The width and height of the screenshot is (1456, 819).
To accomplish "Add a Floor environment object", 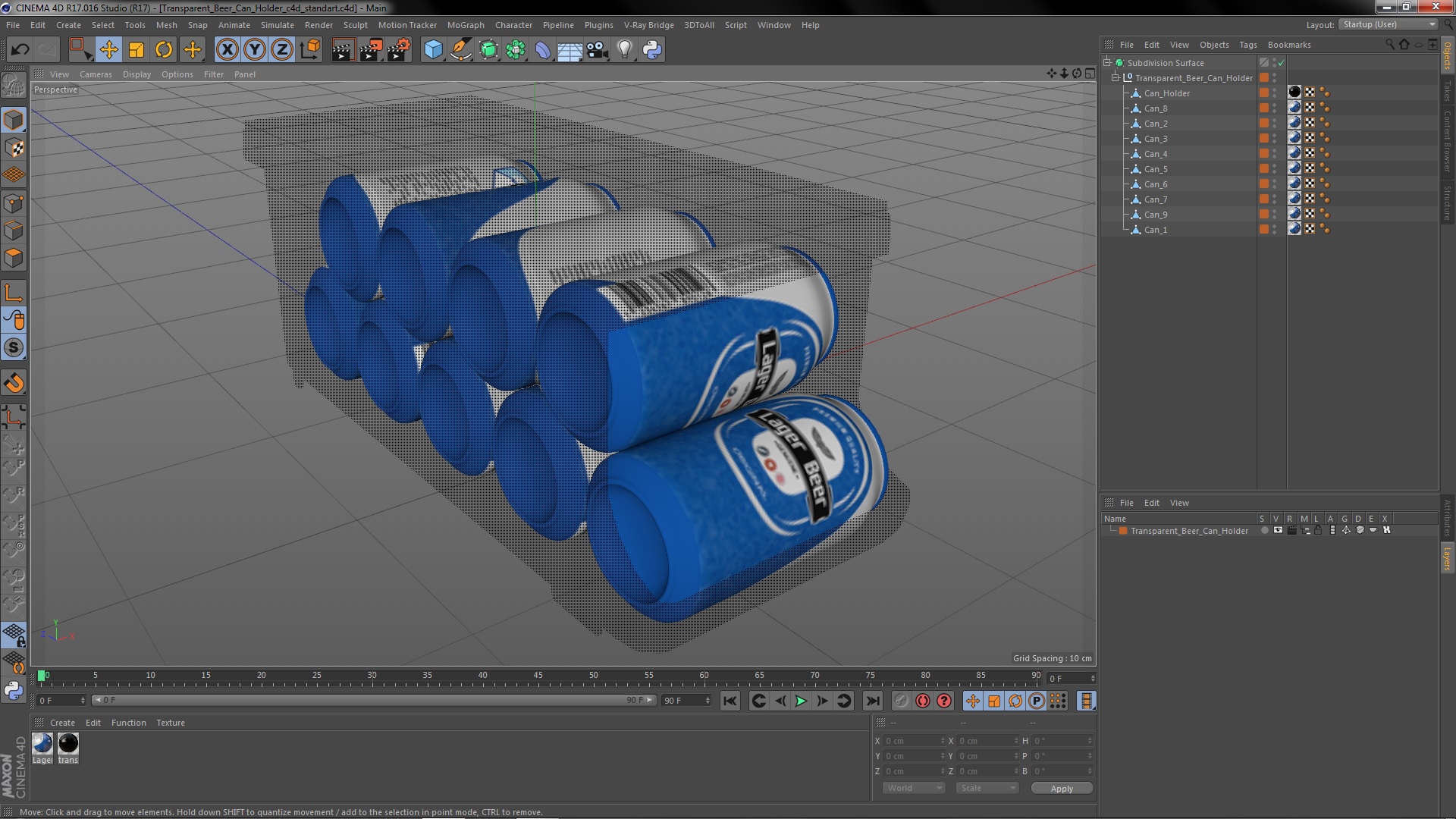I will click(570, 50).
